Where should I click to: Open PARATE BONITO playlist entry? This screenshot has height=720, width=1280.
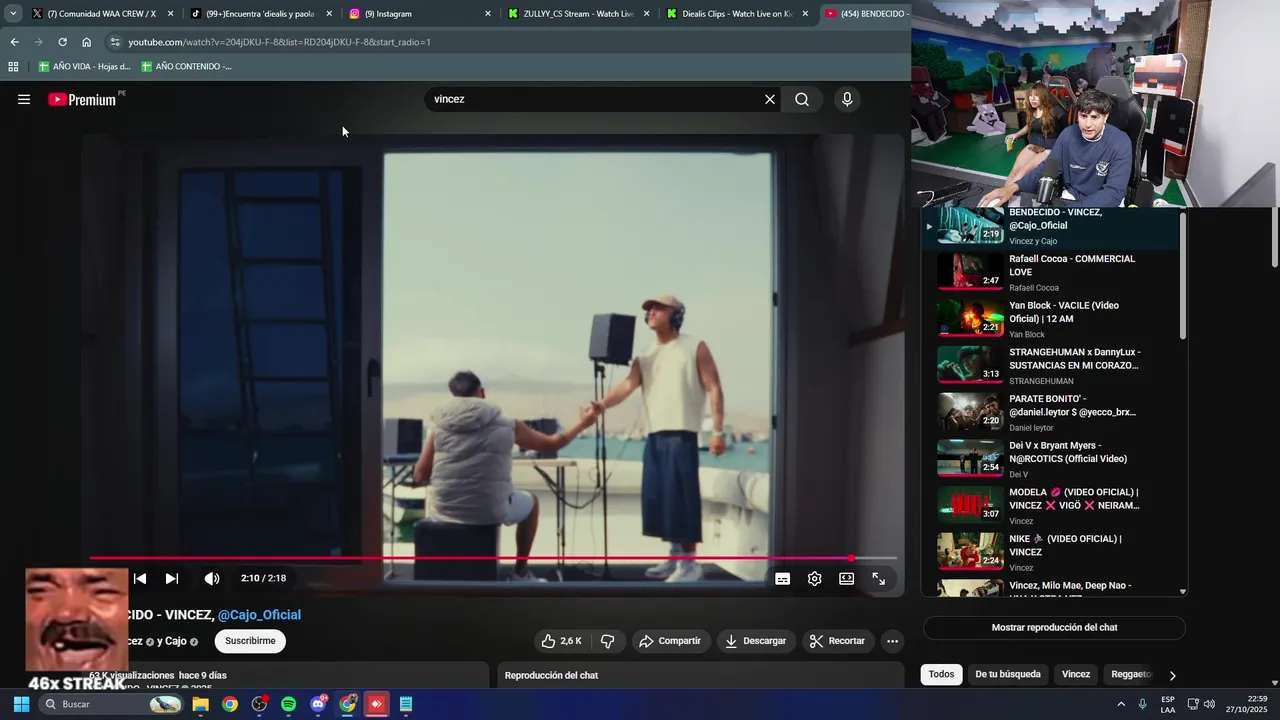[x=1050, y=412]
